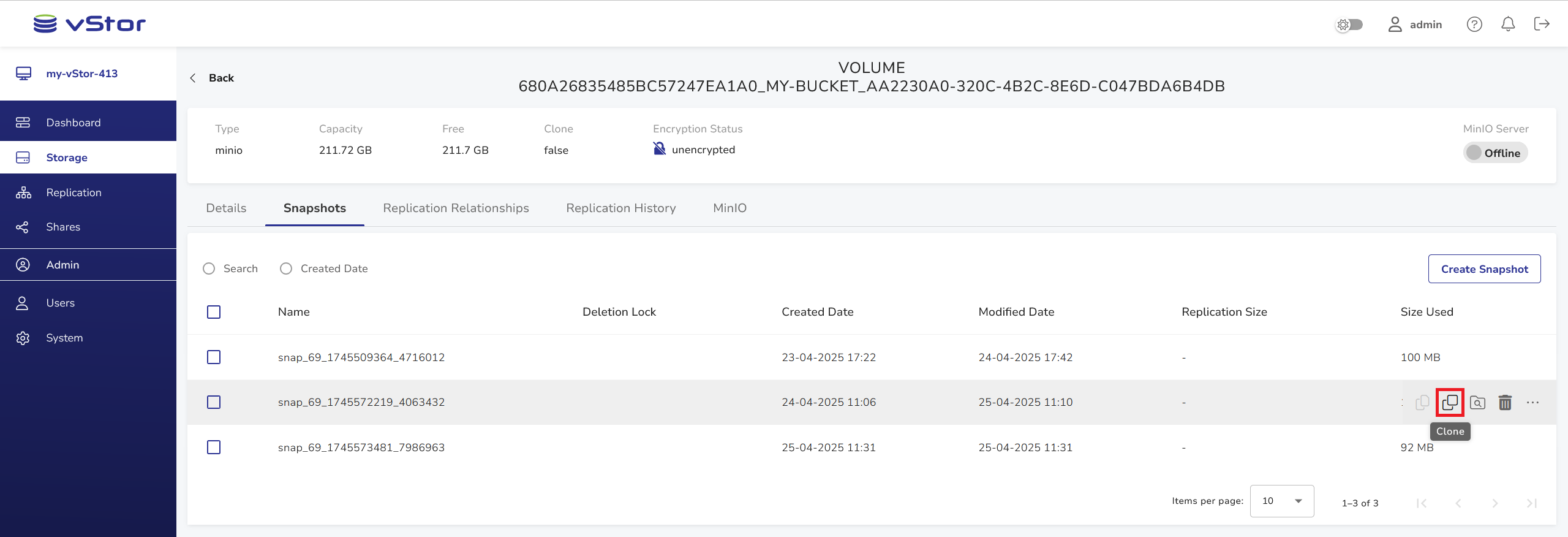Open Replication in the sidebar
Screen dimensions: 1568x537
click(73, 192)
